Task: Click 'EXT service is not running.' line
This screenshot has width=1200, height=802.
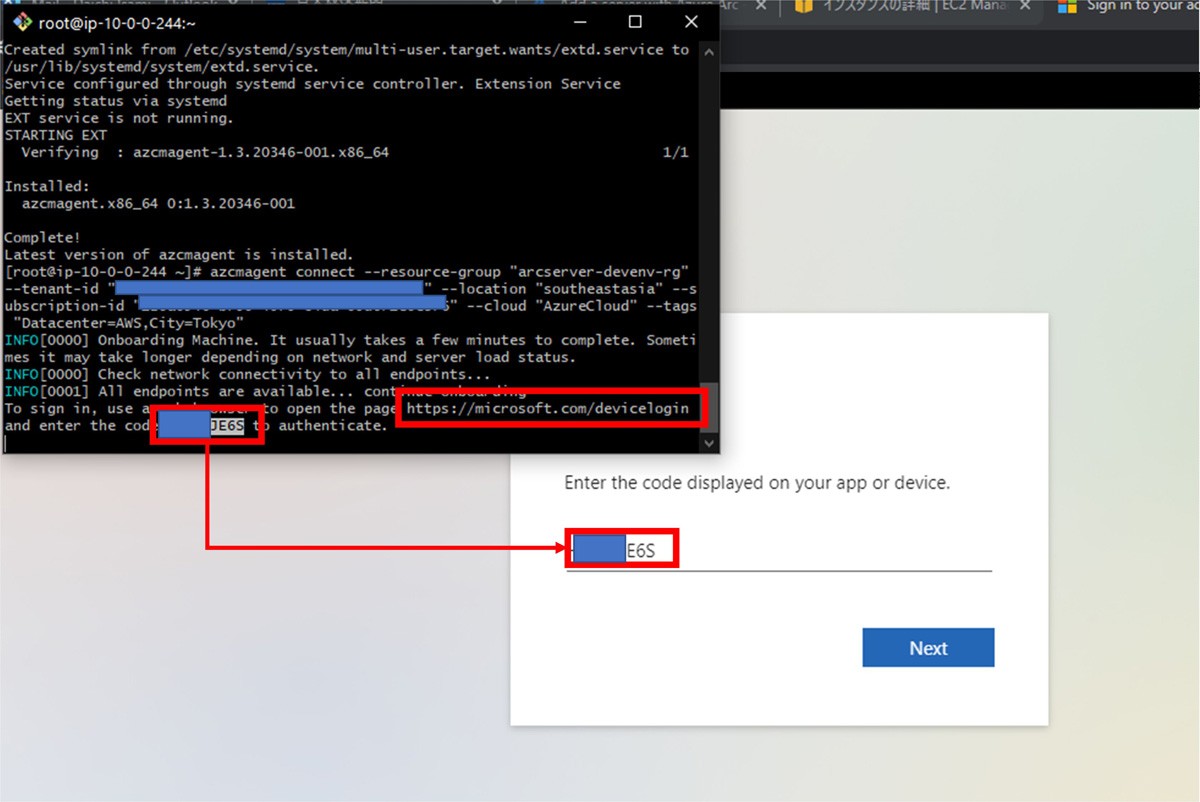Action: click(x=119, y=118)
